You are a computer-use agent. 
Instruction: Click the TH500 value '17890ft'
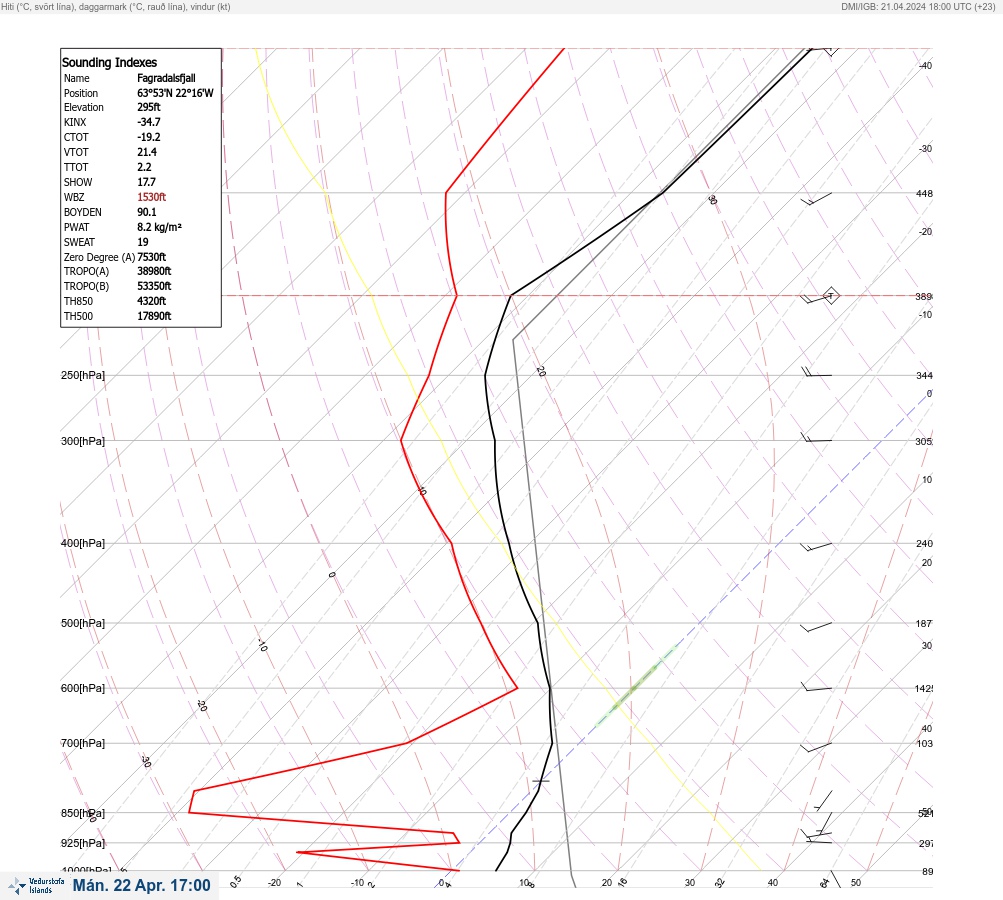(154, 316)
